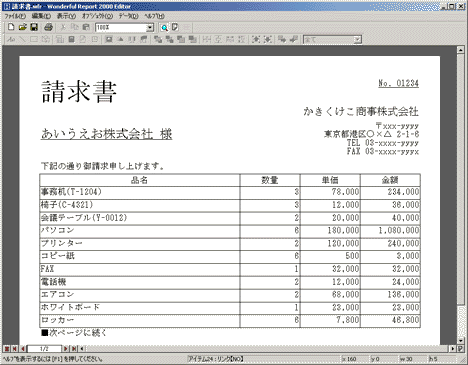Image resolution: width=468 pixels, height=365 pixels.
Task: Click the page number field showing 1/2
Action: click(x=44, y=349)
